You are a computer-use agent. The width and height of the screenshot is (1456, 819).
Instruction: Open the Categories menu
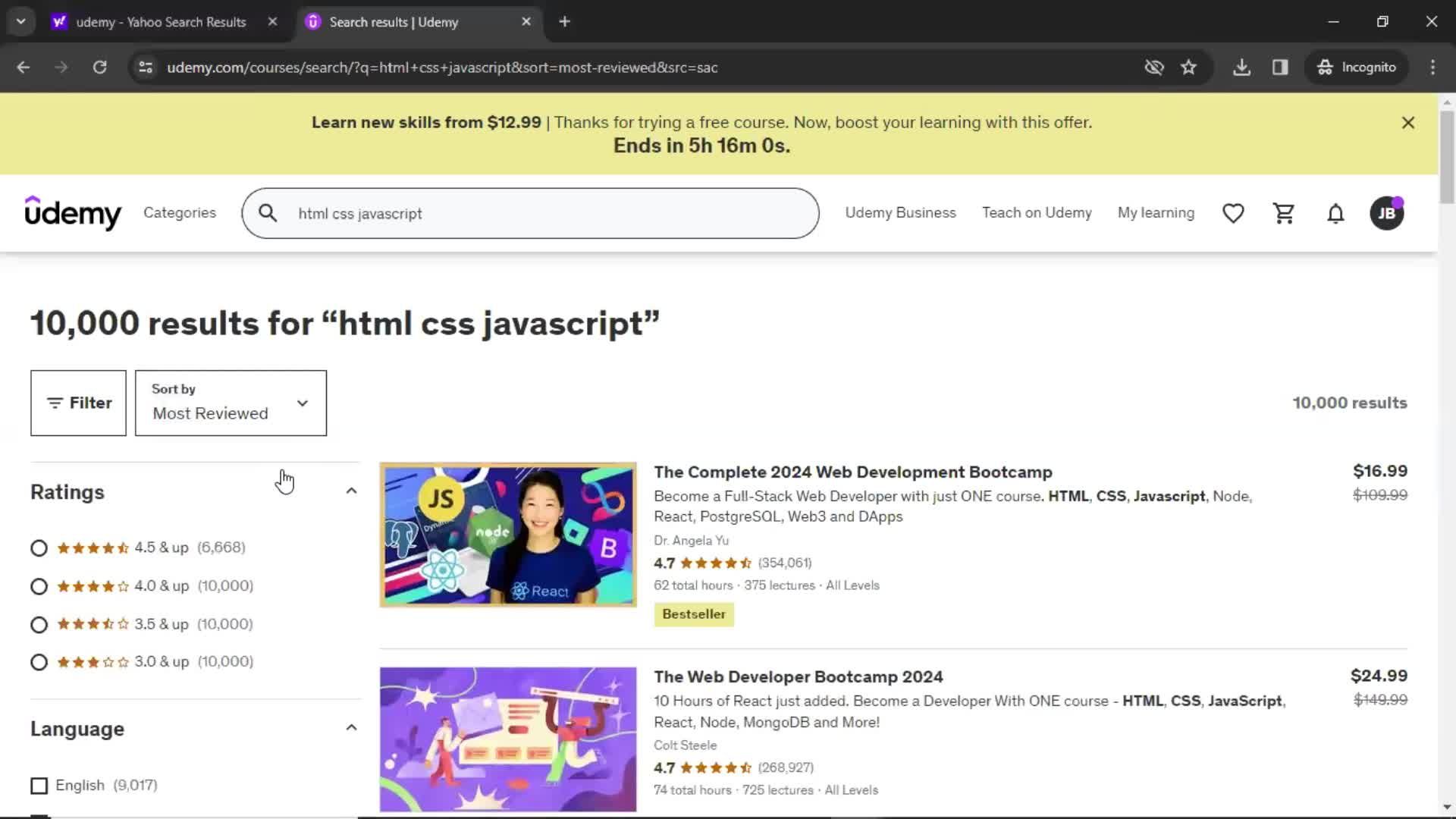[x=180, y=213]
